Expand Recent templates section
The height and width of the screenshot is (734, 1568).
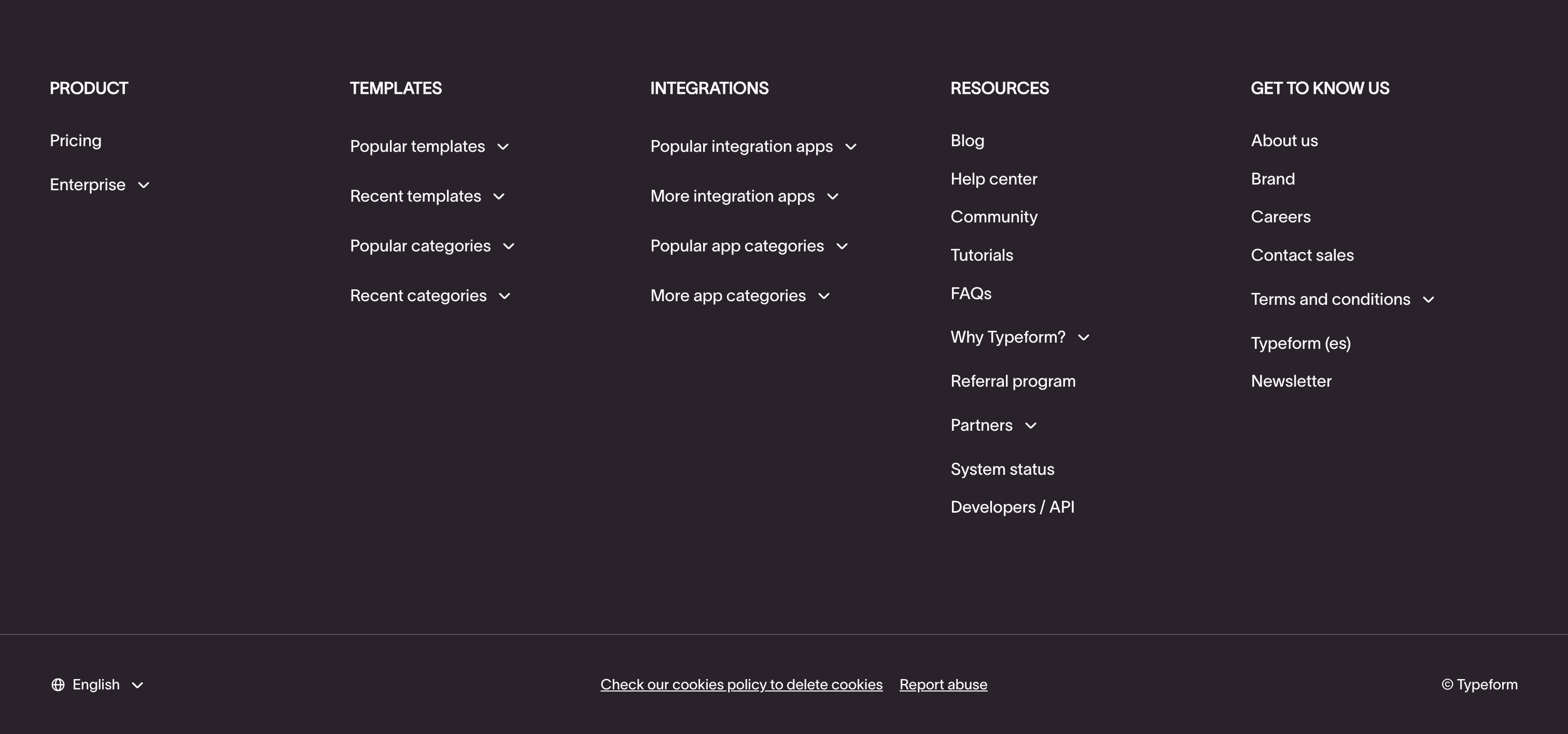point(498,196)
